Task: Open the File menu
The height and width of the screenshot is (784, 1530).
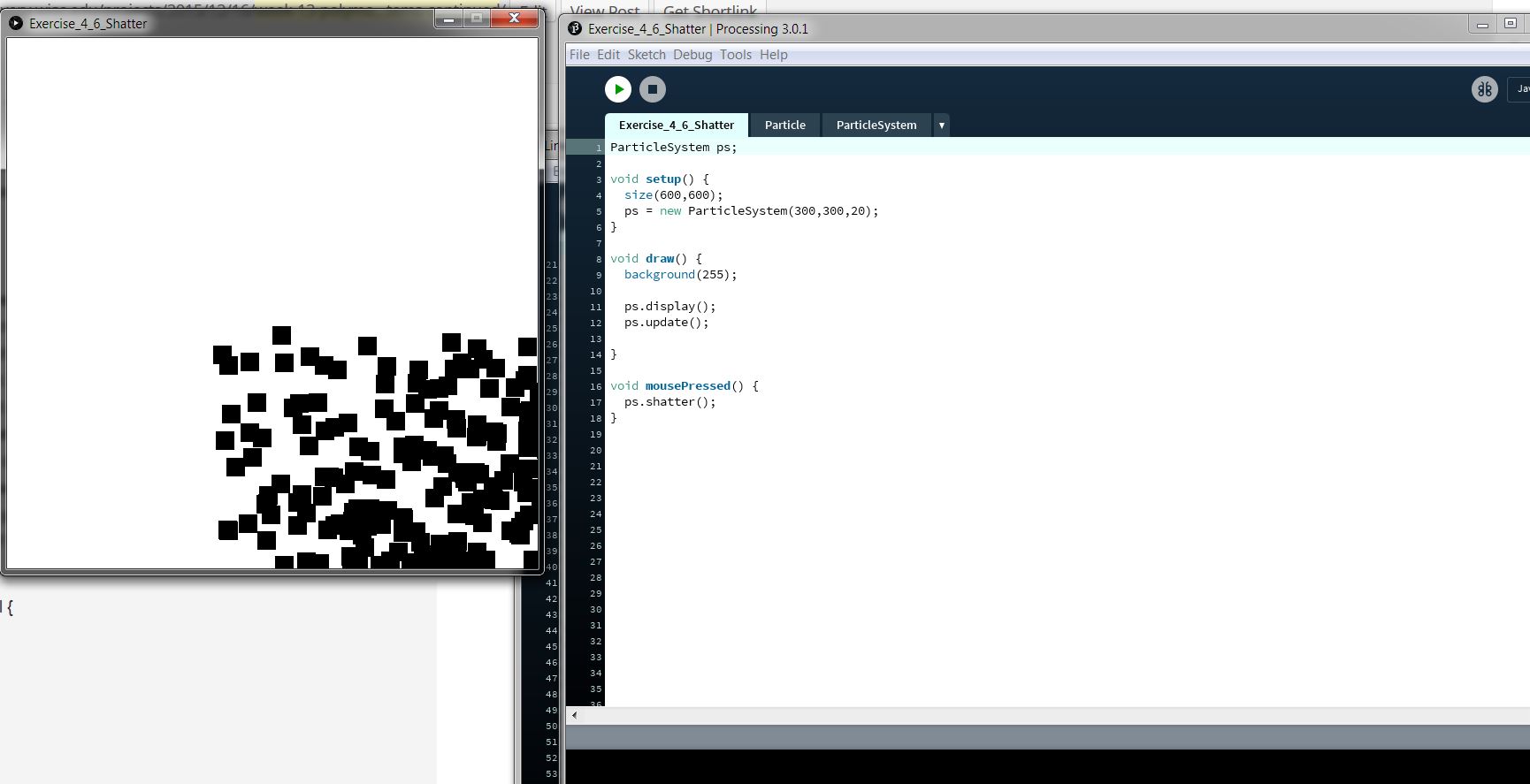Action: click(x=579, y=55)
